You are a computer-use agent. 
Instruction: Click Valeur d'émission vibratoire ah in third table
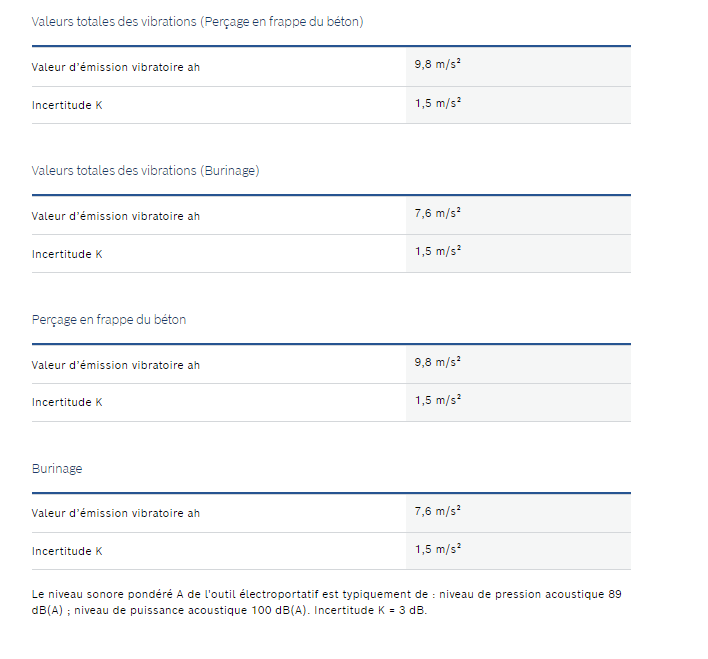[x=116, y=365]
